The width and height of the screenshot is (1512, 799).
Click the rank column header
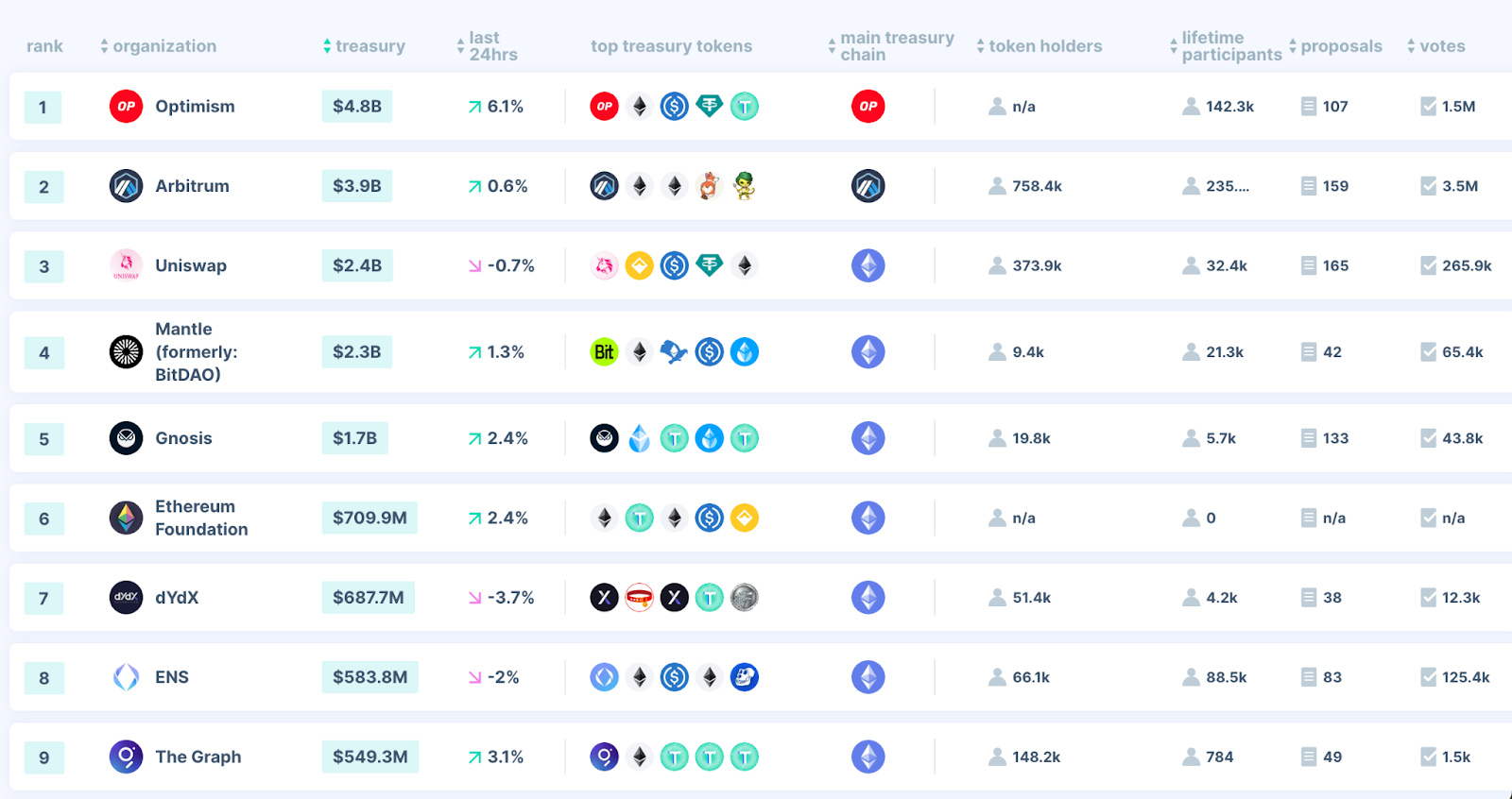[x=44, y=46]
